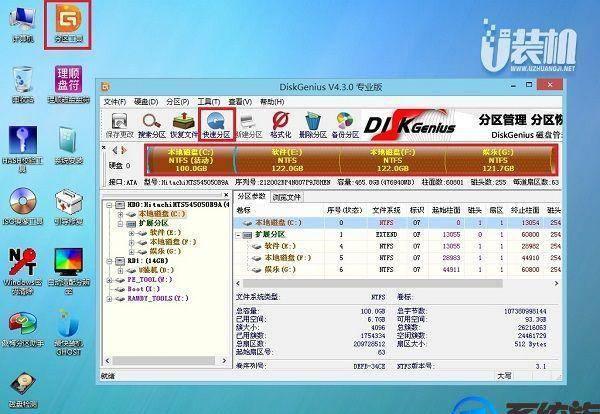Expand 娱乐(G:) in the disk tree

coord(132,251)
